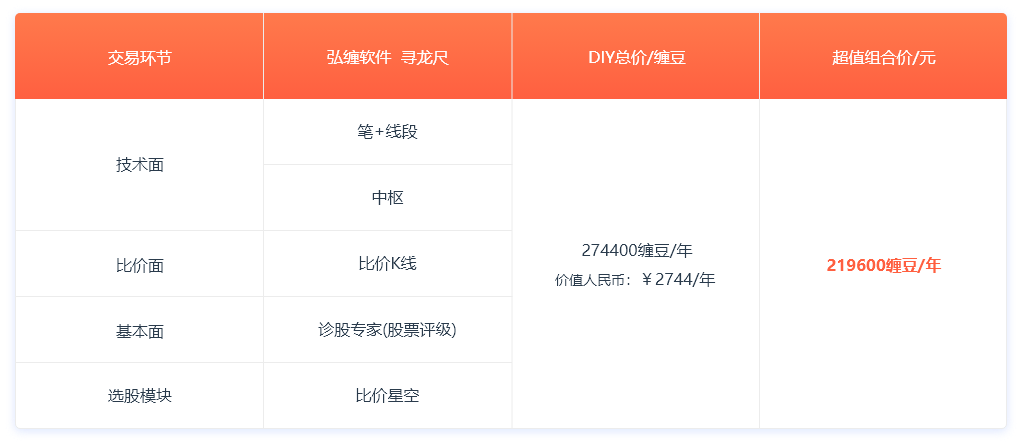Click 诊股专家(股票评级) cell
The width and height of the screenshot is (1022, 446).
pos(388,330)
